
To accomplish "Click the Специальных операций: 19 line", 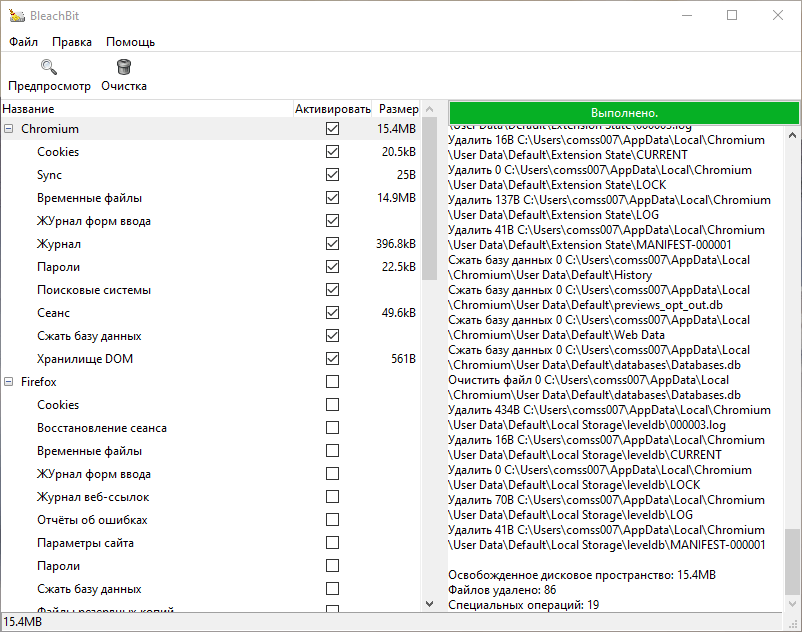I will (524, 605).
